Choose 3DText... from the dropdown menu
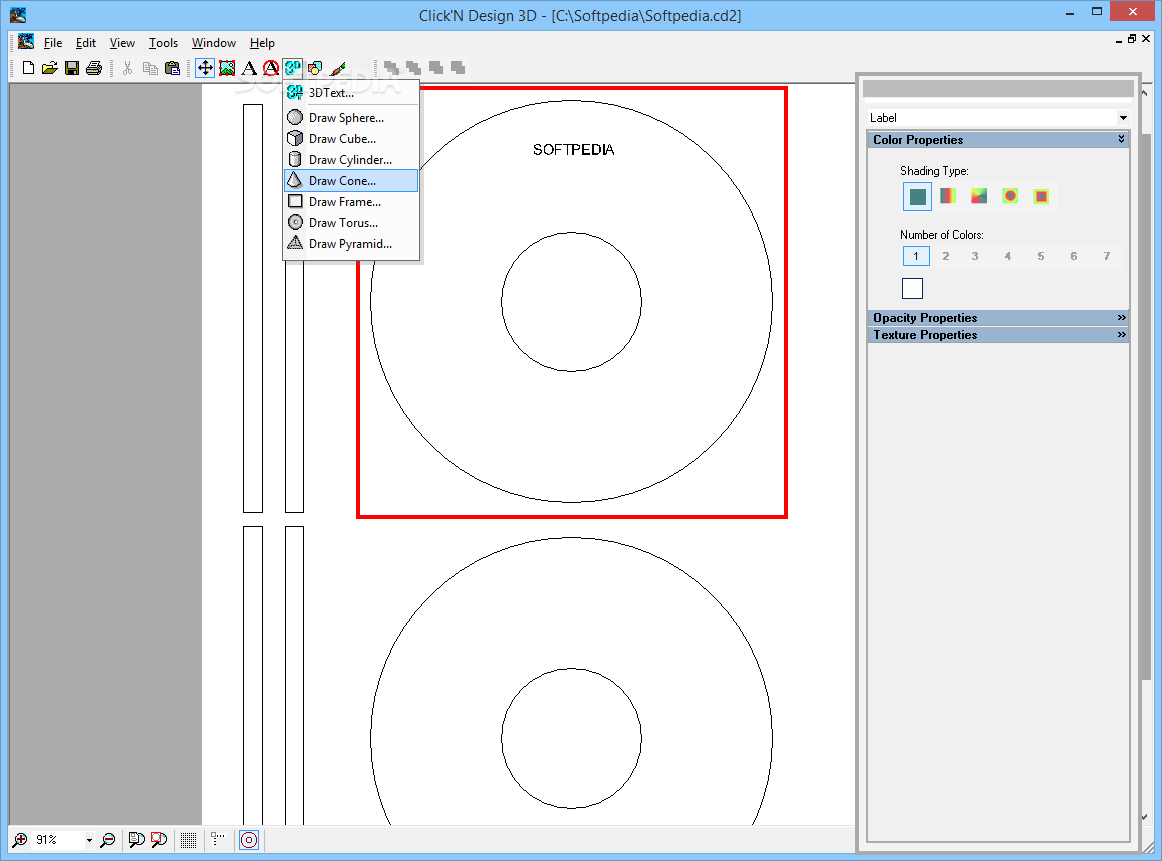The image size is (1162, 861). (x=351, y=93)
